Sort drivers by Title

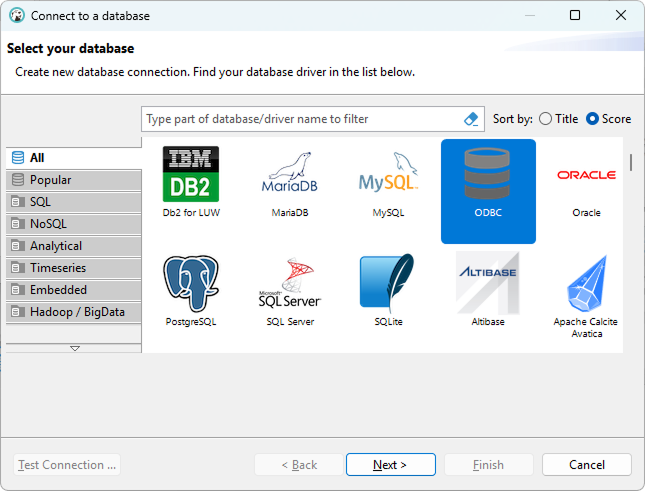point(545,119)
